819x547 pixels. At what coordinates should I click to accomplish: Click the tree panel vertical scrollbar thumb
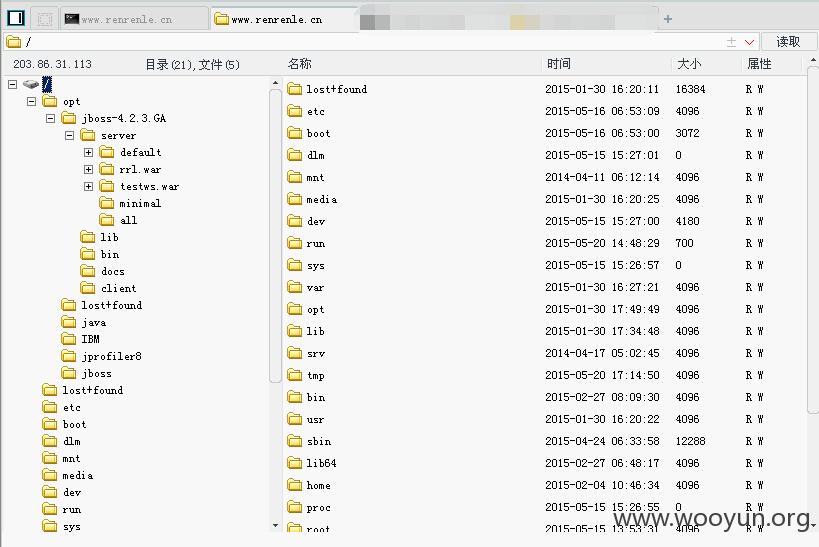pyautogui.click(x=275, y=236)
